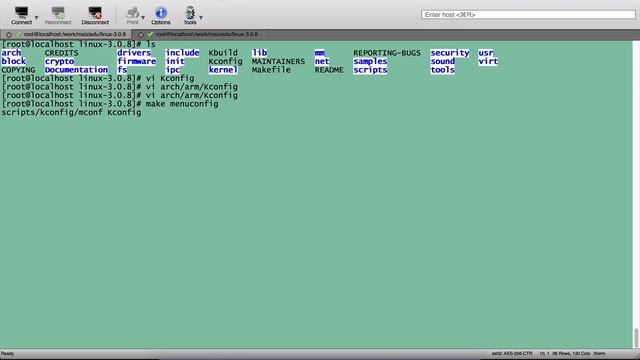Screen dimensions: 640x360
Task: Click the 'sound' directory name
Action: tap(442, 61)
